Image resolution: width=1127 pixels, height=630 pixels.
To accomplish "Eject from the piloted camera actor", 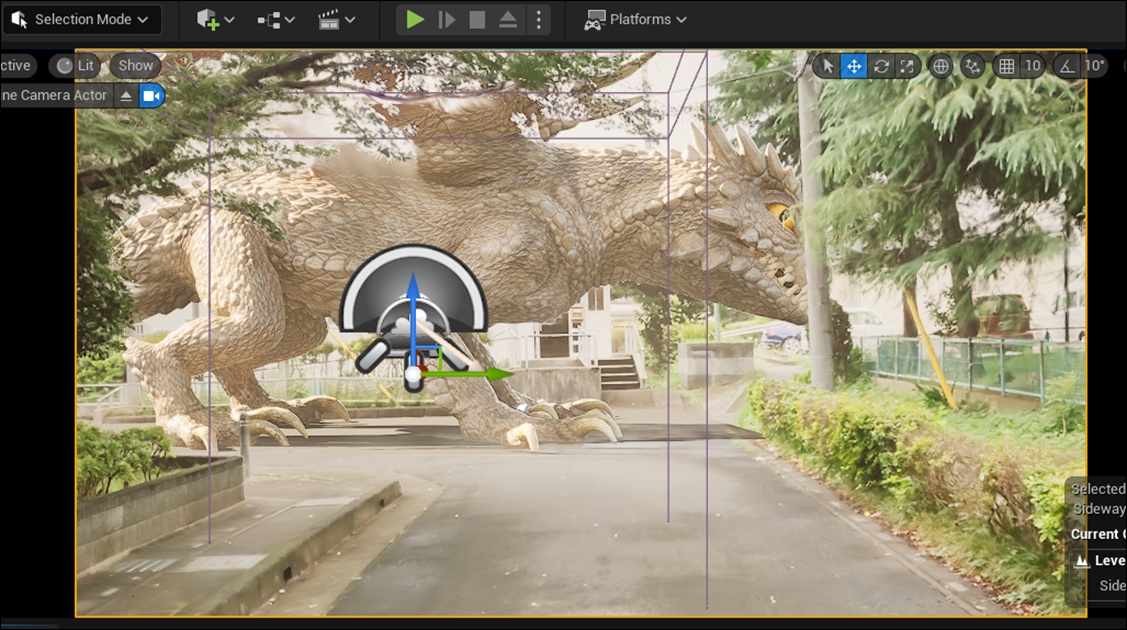I will tap(126, 96).
